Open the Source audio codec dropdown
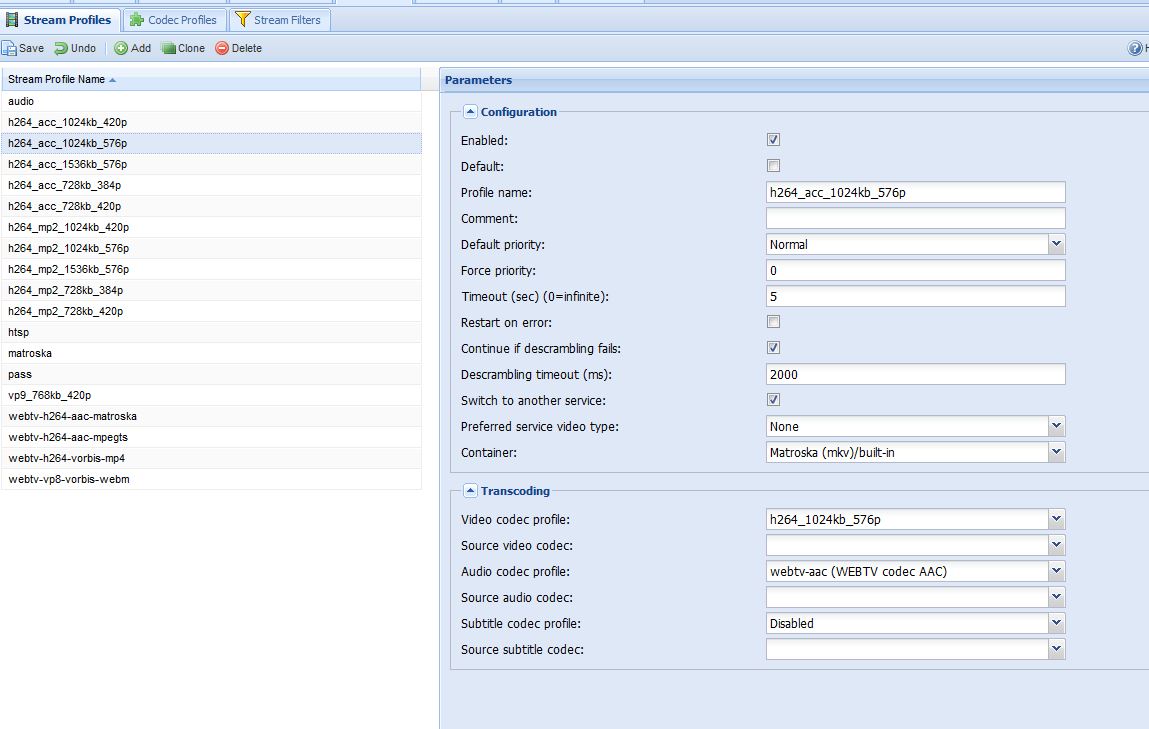 1056,597
